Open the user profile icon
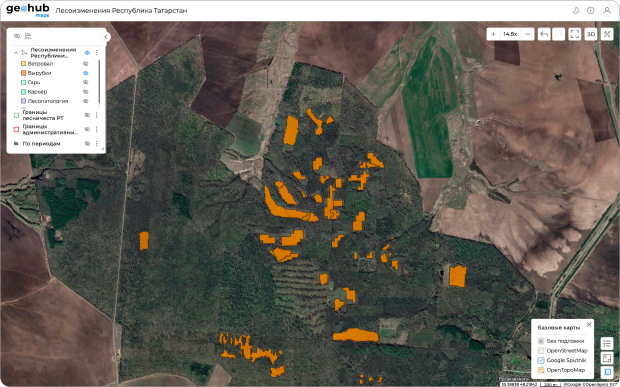Screen dimensions: 620x387 pyautogui.click(x=607, y=11)
